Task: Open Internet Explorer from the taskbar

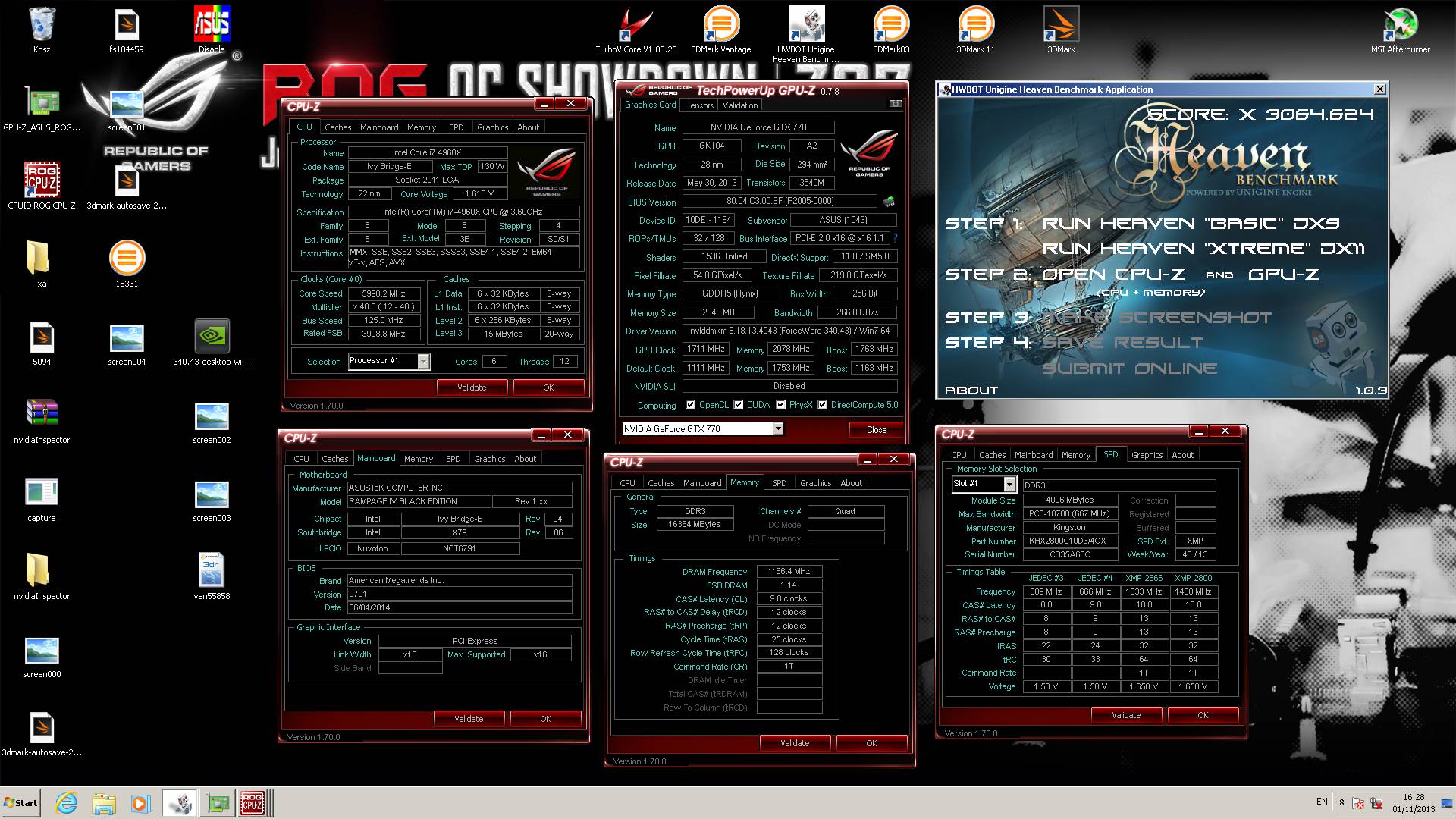Action: 67,803
